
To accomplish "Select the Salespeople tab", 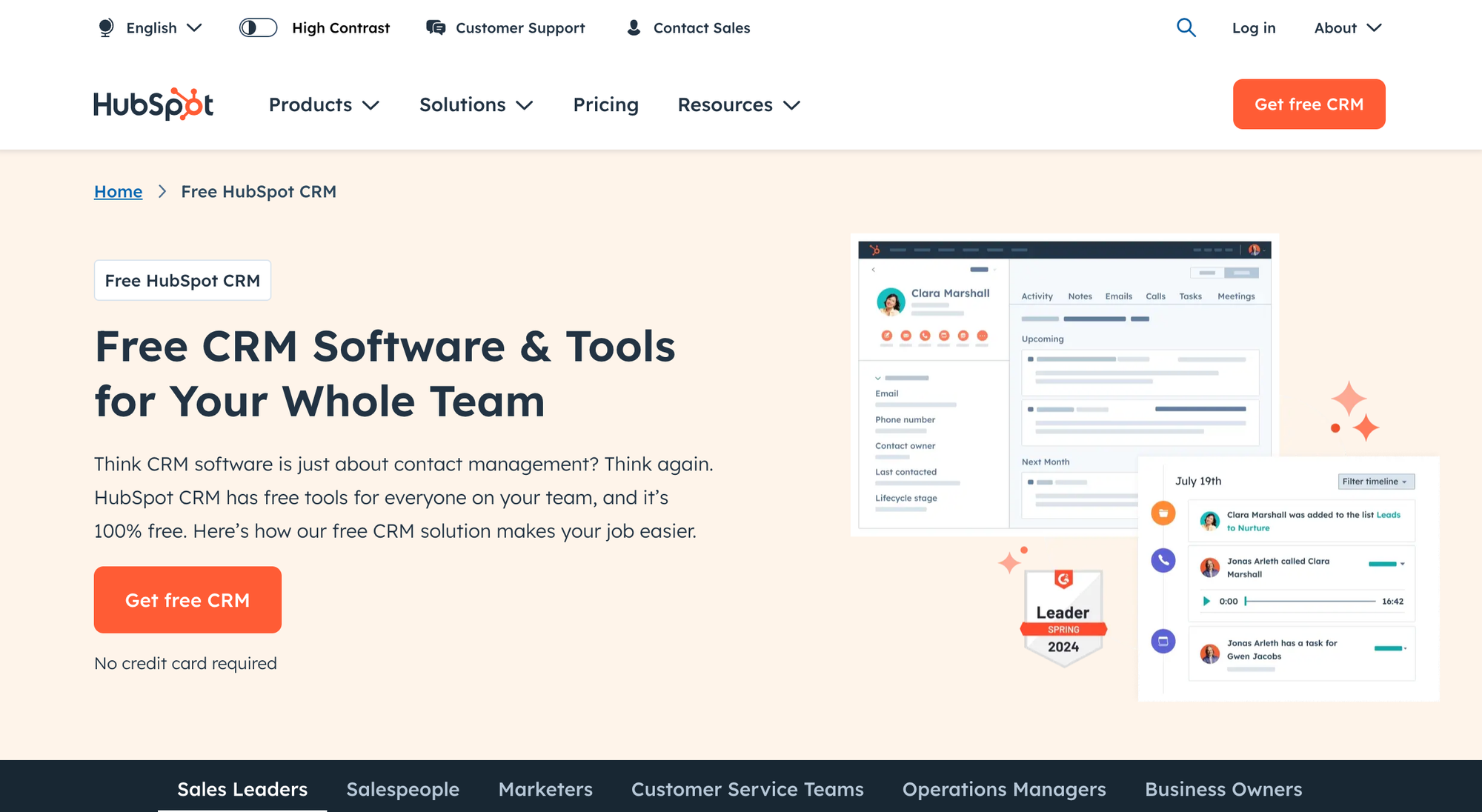I will [x=402, y=789].
